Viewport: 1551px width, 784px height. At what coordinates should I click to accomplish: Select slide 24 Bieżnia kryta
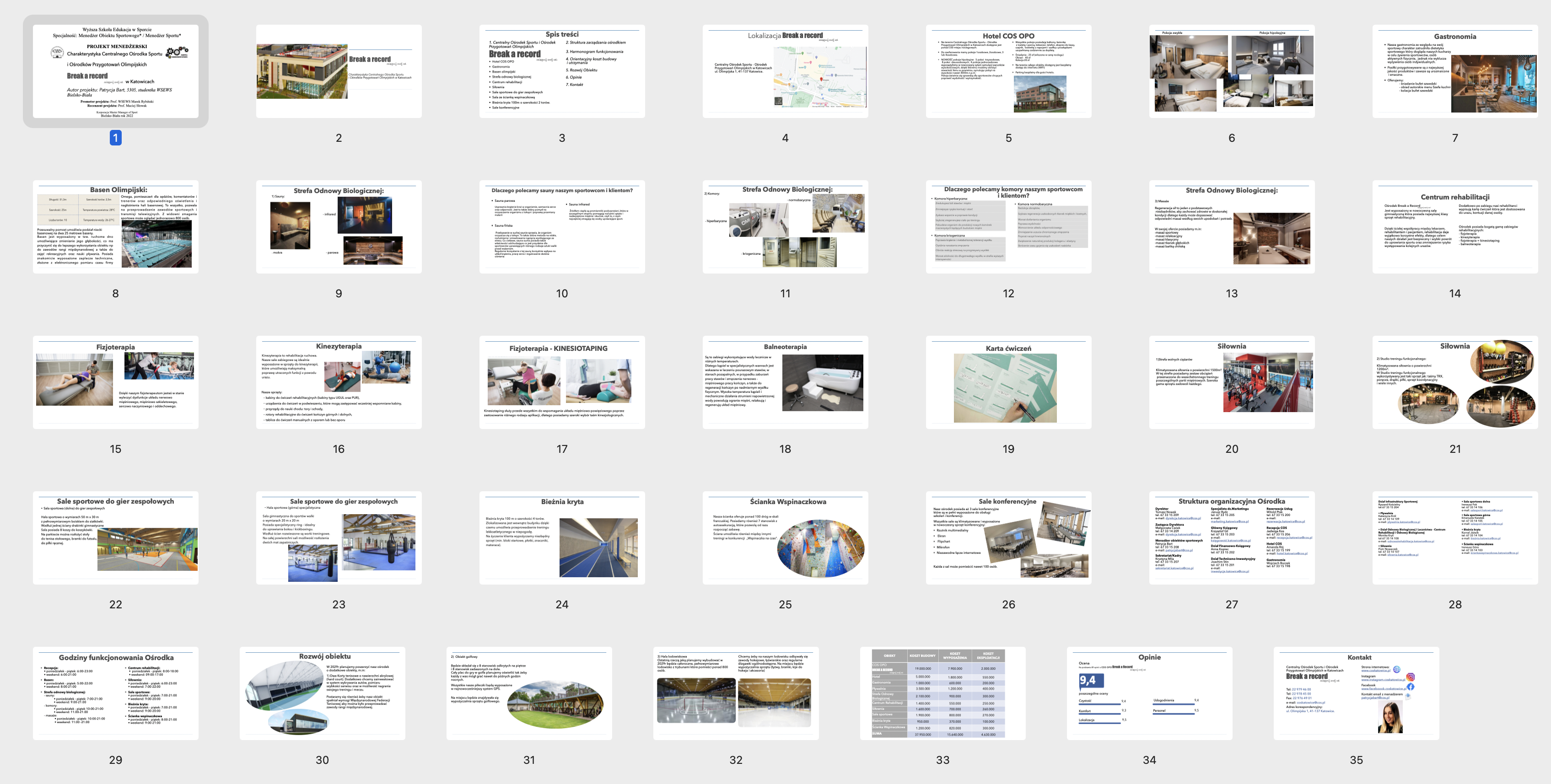click(562, 537)
